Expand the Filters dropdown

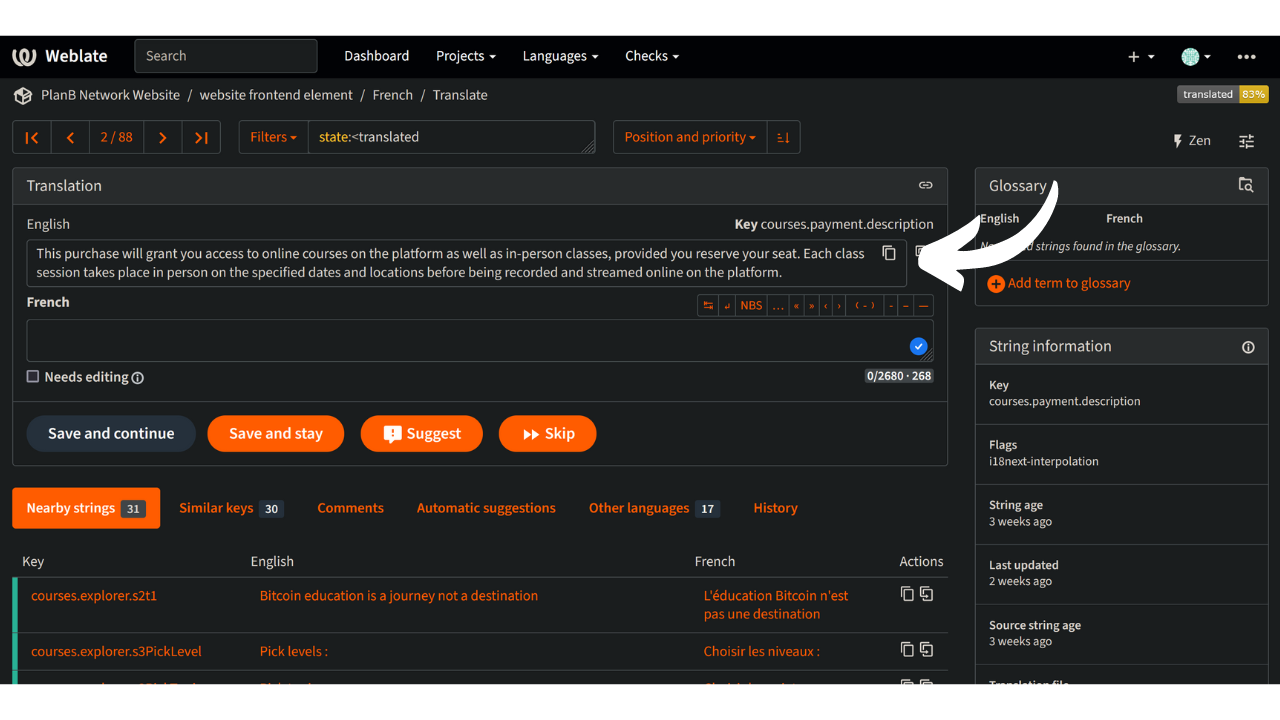pyautogui.click(x=274, y=137)
